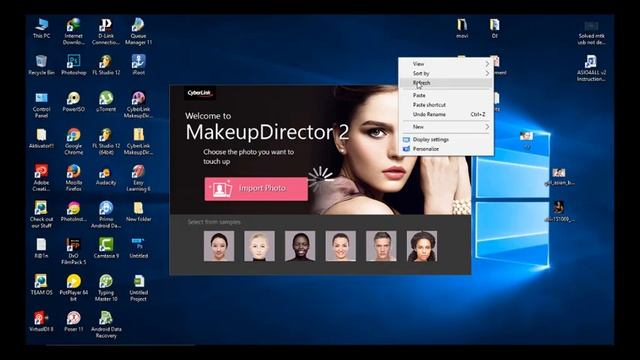The image size is (640, 360).
Task: Expand the View submenu in context menu
Action: click(446, 64)
